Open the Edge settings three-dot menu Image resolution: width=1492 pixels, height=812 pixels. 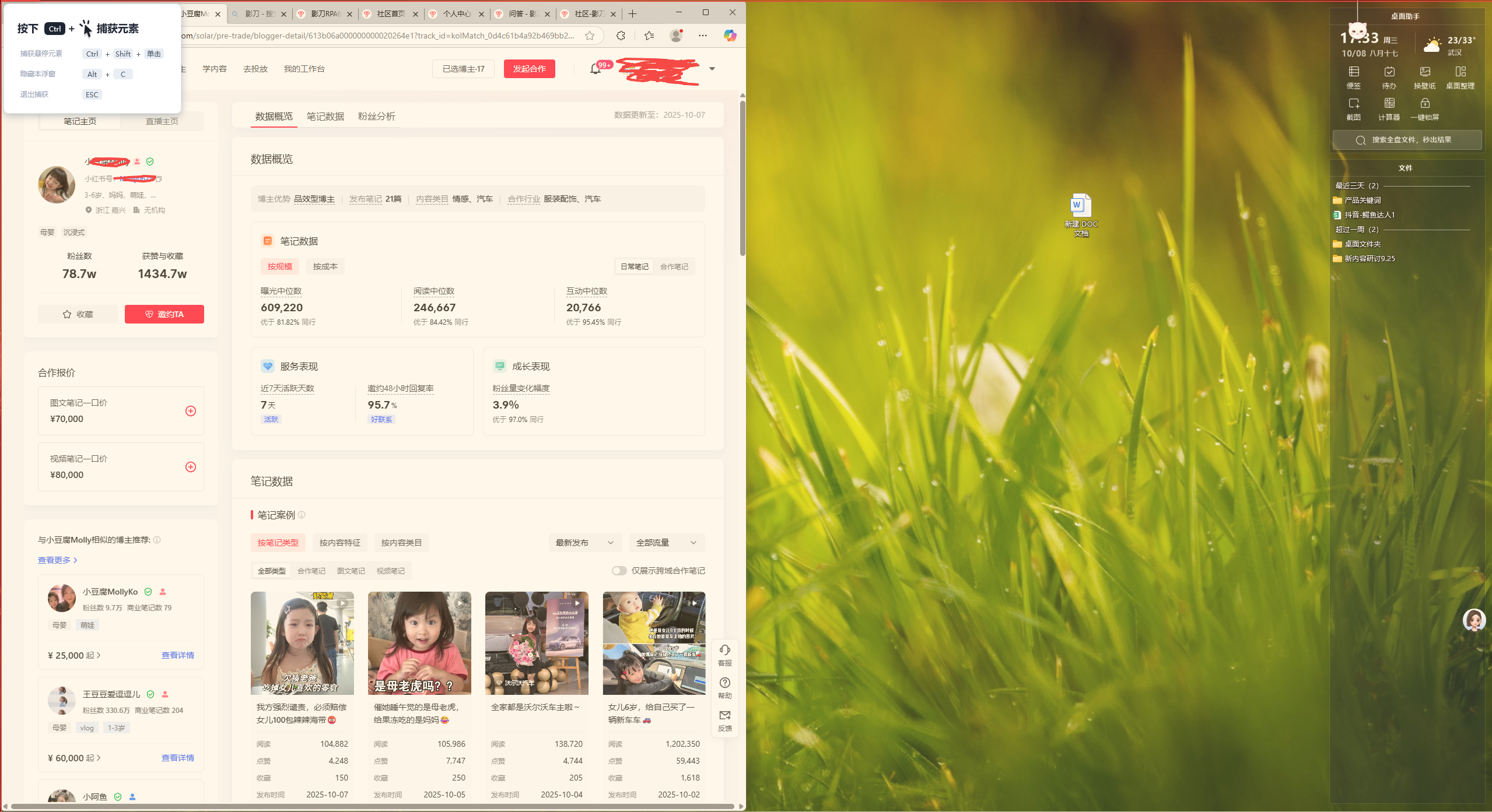point(703,36)
